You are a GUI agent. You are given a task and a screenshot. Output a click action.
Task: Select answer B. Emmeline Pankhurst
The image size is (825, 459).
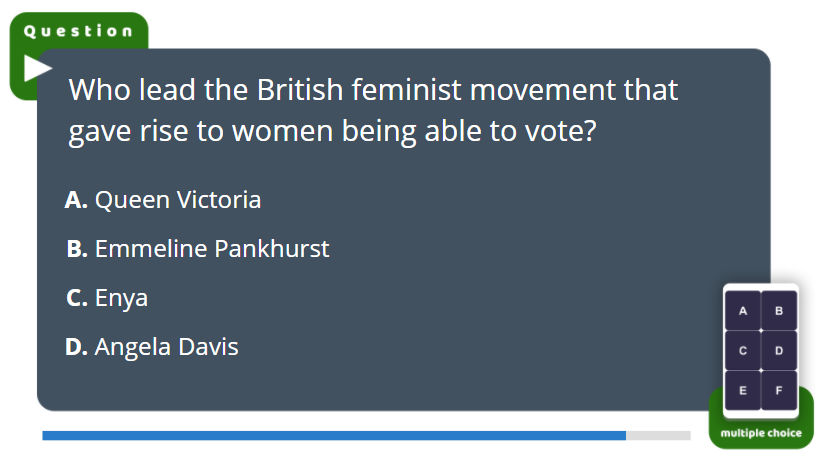tap(198, 249)
